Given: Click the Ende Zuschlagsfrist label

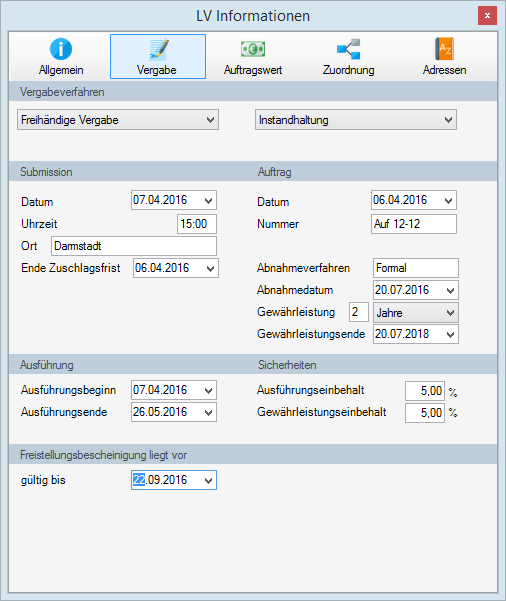Looking at the screenshot, I should coord(71,268).
